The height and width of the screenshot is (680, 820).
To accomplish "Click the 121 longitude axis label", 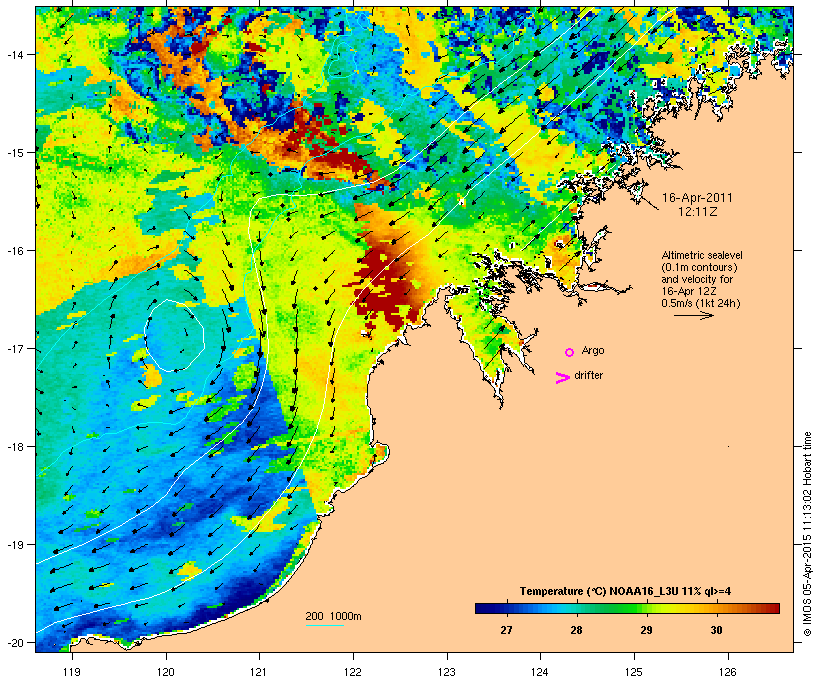I will click(x=259, y=672).
